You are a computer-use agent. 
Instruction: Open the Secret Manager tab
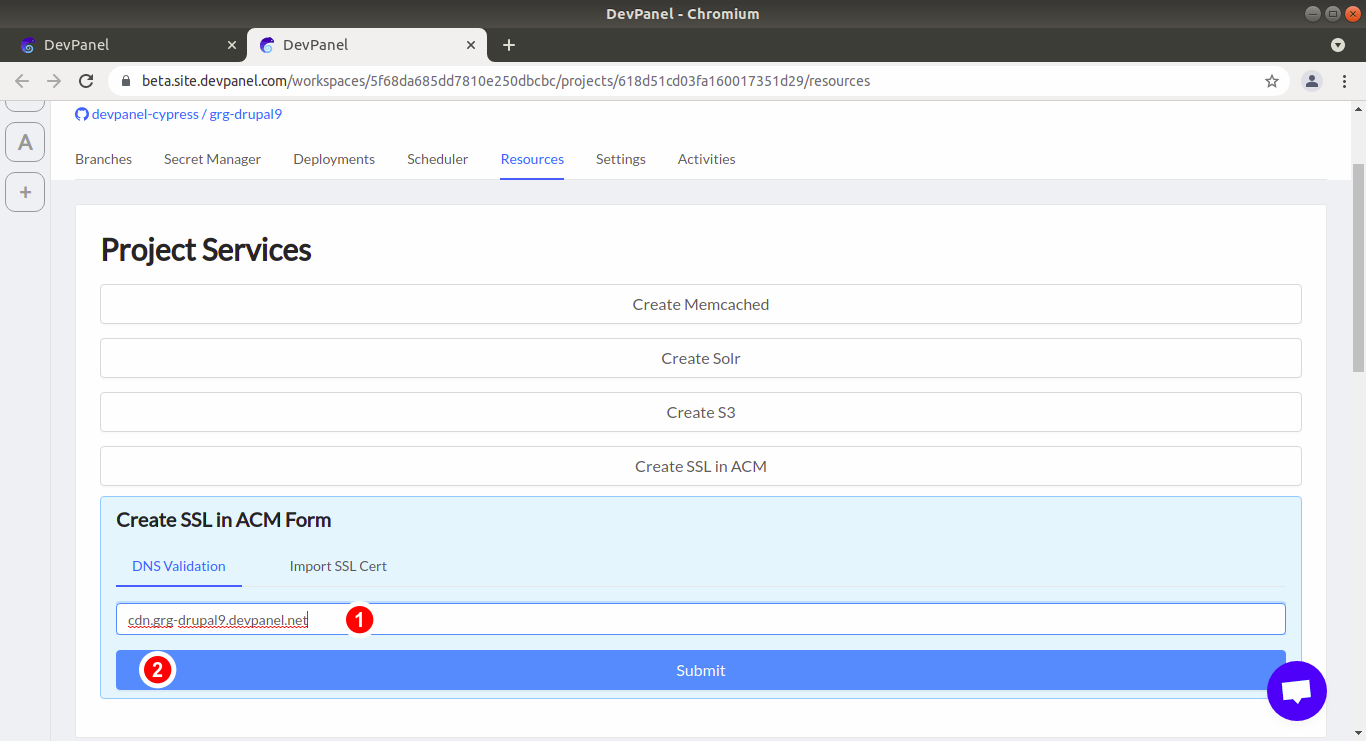[212, 159]
